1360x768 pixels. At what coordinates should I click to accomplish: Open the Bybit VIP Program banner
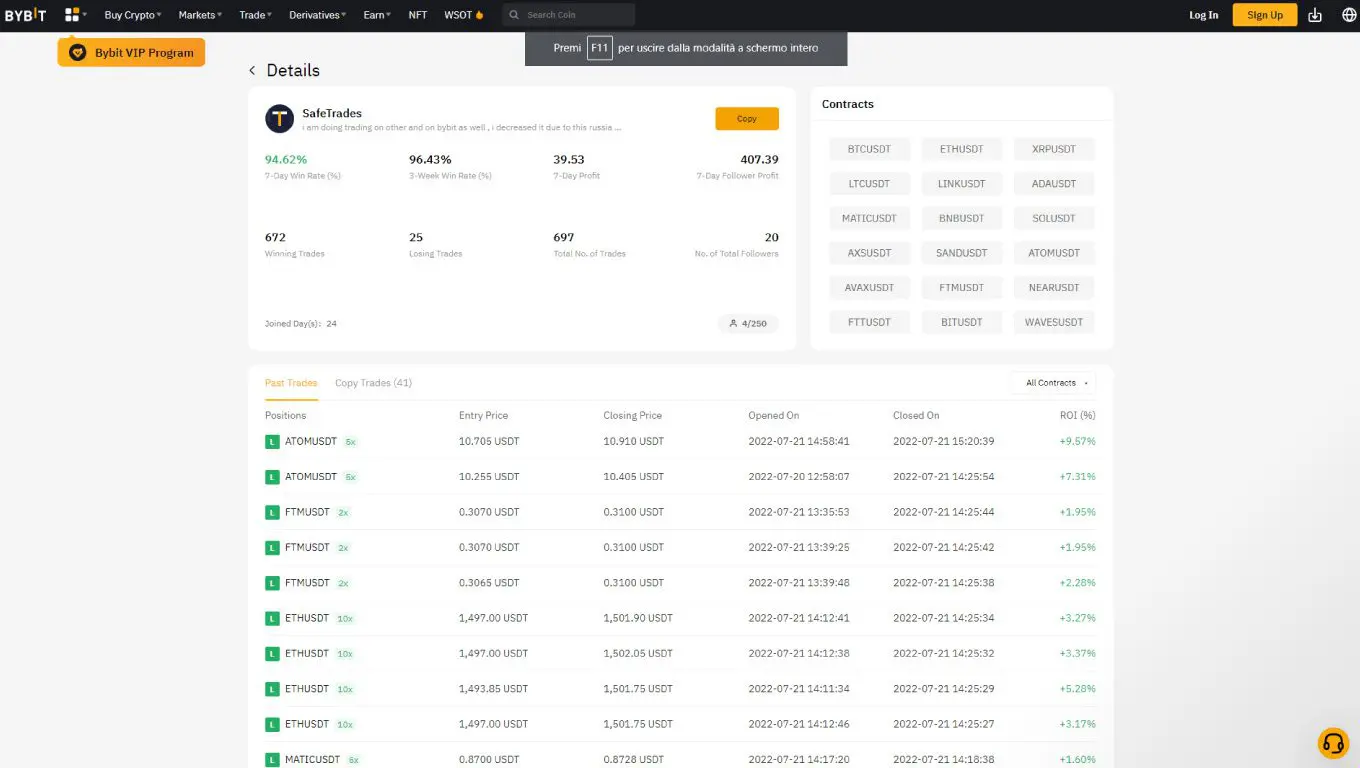pyautogui.click(x=131, y=52)
